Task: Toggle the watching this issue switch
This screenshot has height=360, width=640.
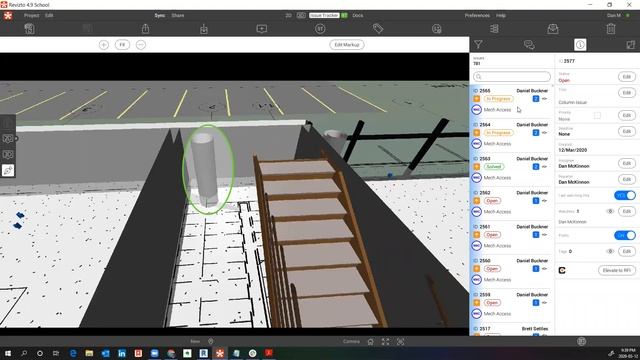Action: tap(624, 196)
